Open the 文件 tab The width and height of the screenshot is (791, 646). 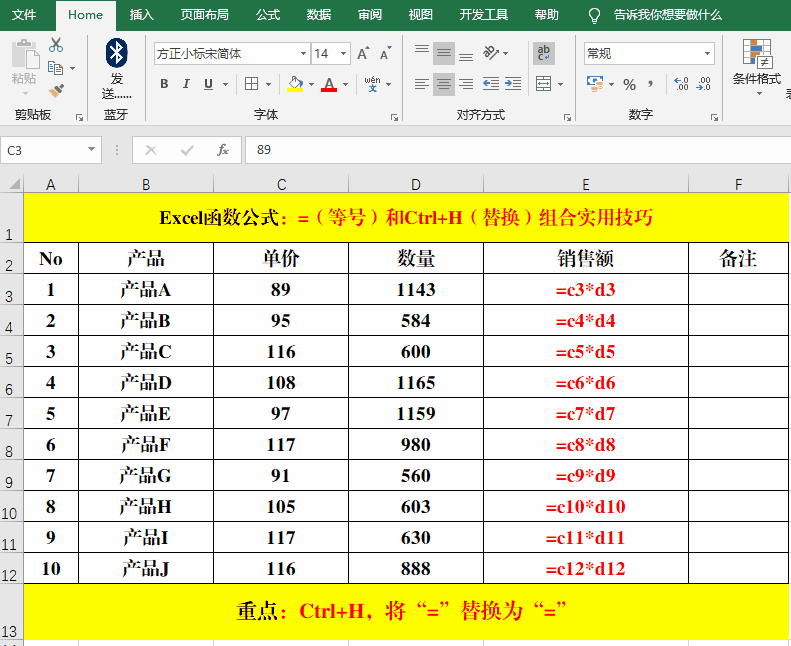tap(24, 15)
